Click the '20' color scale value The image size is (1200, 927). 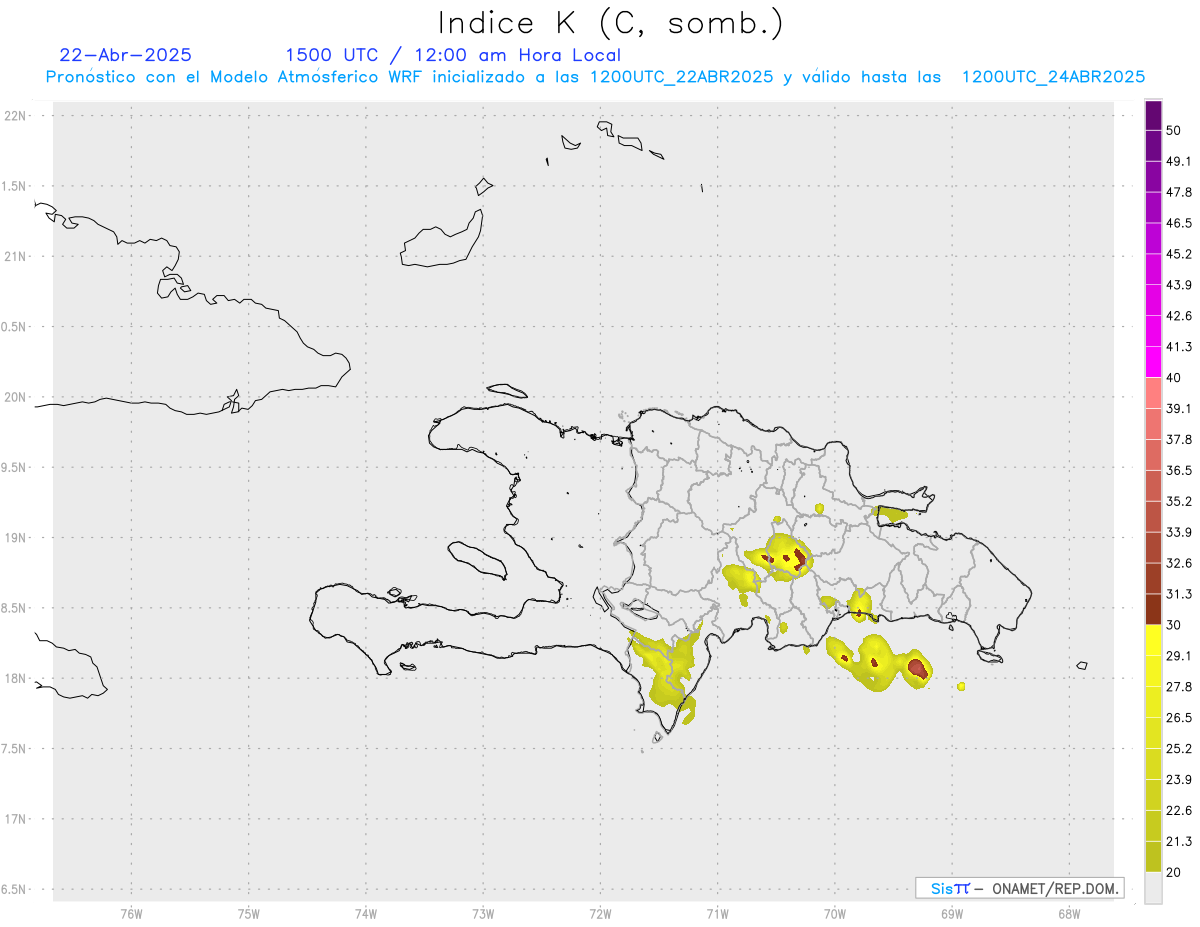point(1174,872)
